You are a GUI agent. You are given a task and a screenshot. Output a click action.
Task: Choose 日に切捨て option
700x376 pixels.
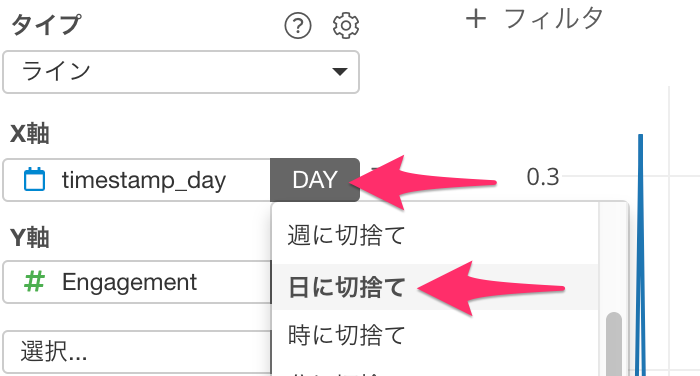coord(346,287)
